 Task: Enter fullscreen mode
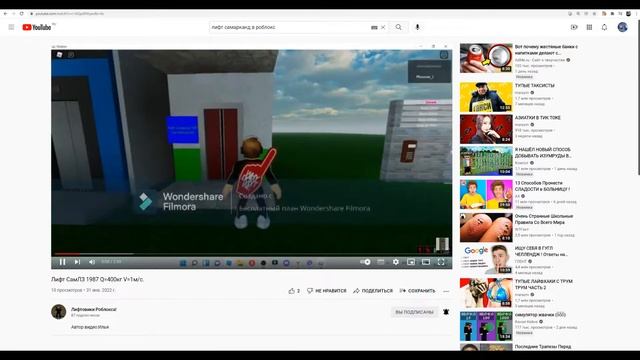[441, 262]
